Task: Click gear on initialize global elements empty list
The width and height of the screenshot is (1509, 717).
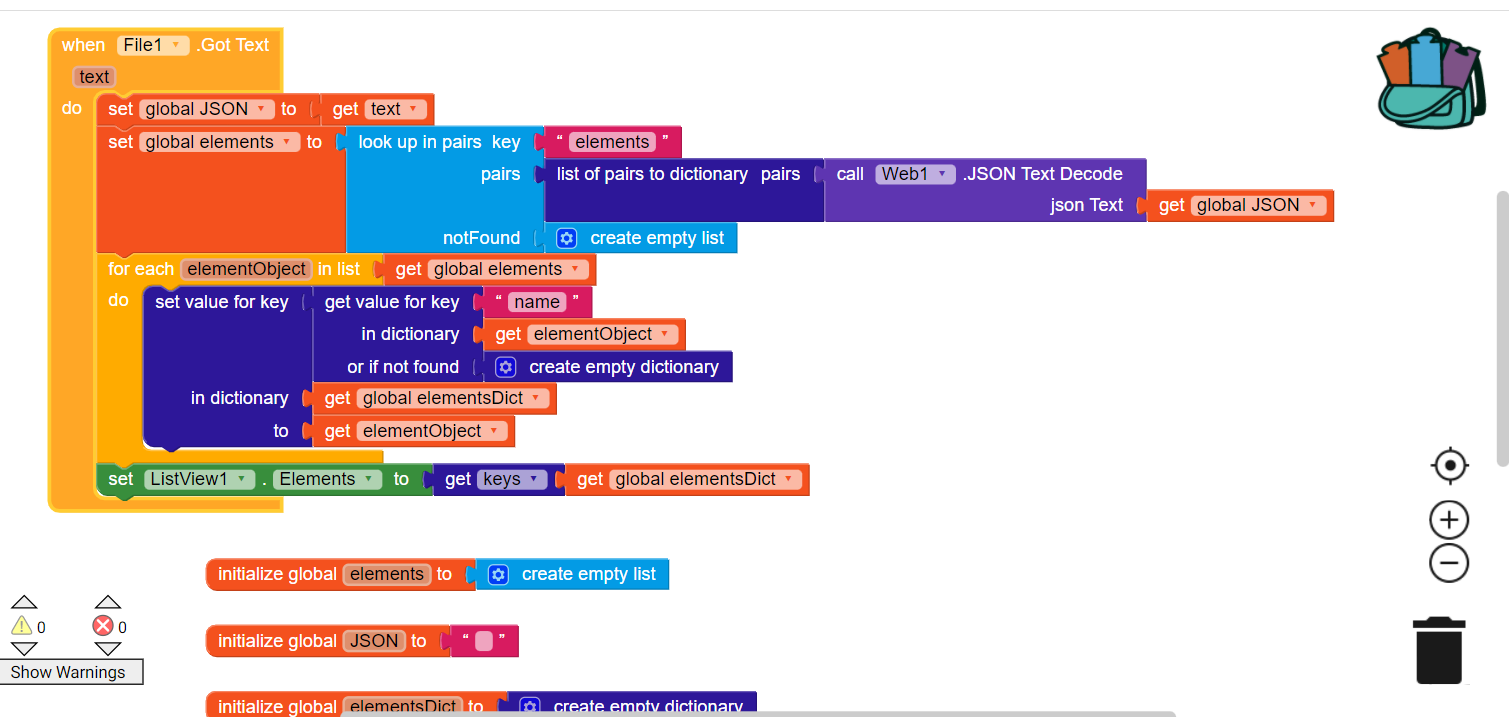Action: pos(499,574)
